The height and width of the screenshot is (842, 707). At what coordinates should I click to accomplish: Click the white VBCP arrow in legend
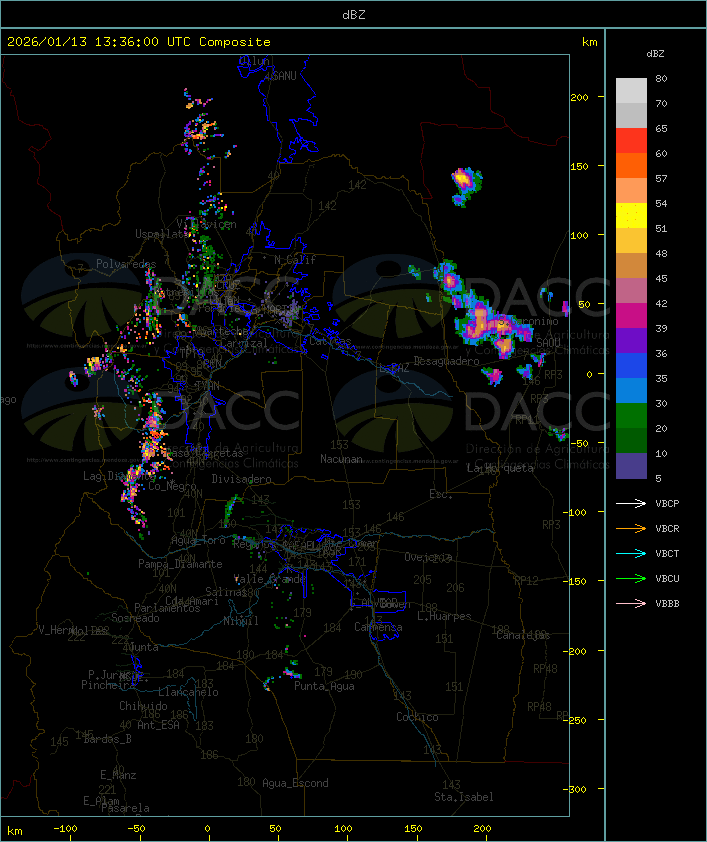(x=631, y=503)
